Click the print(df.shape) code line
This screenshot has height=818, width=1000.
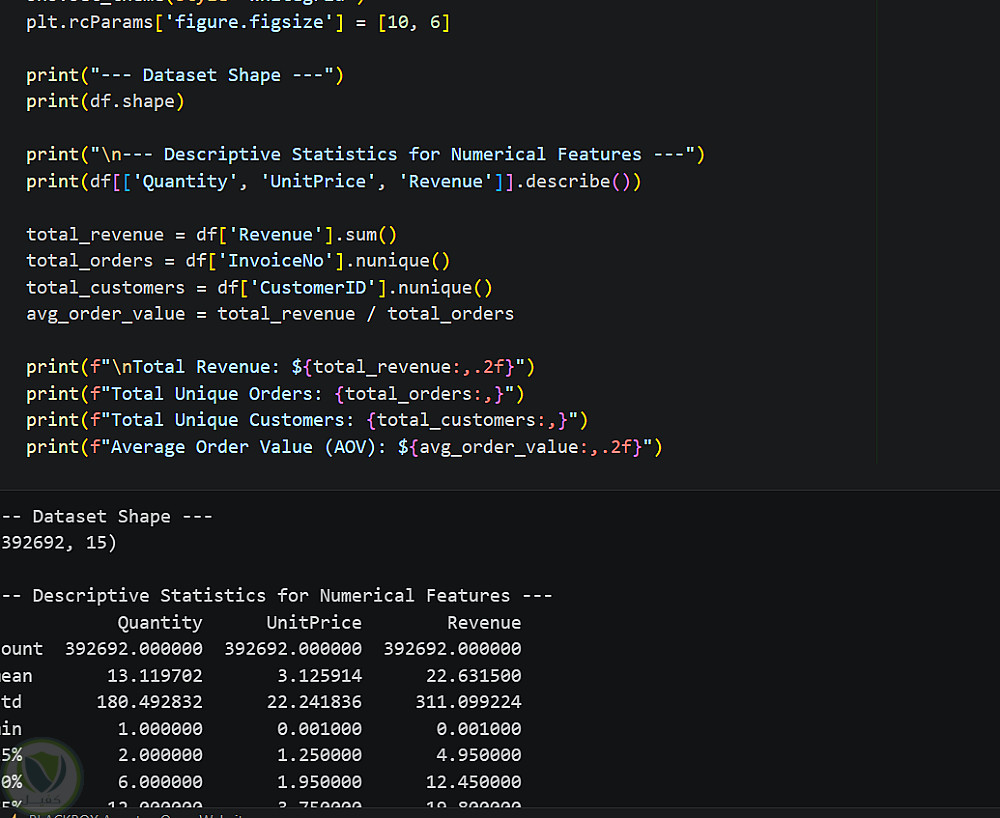point(105,101)
